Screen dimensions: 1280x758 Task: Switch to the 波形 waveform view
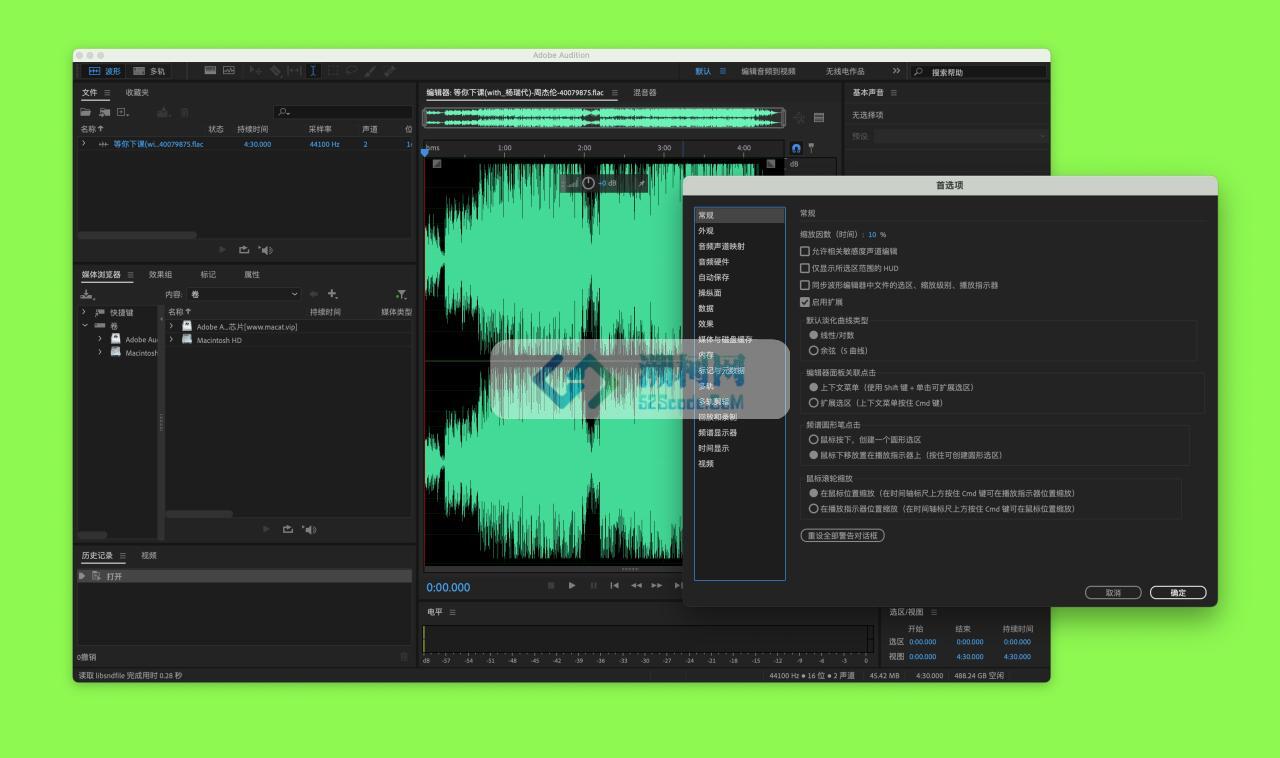[x=105, y=71]
